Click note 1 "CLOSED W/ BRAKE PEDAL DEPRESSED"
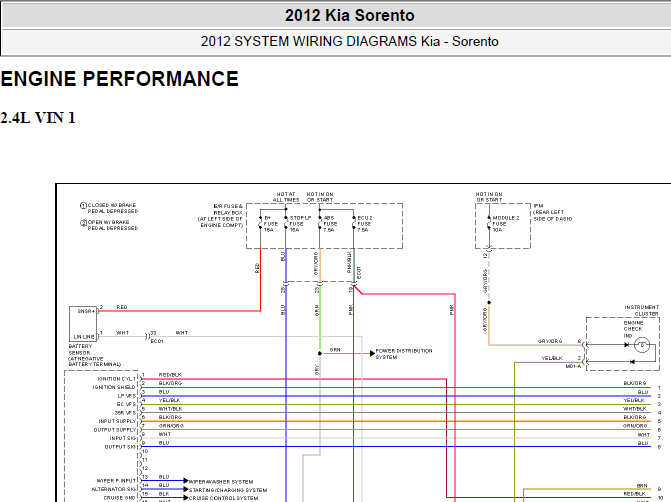The width and height of the screenshot is (671, 502). (x=110, y=208)
